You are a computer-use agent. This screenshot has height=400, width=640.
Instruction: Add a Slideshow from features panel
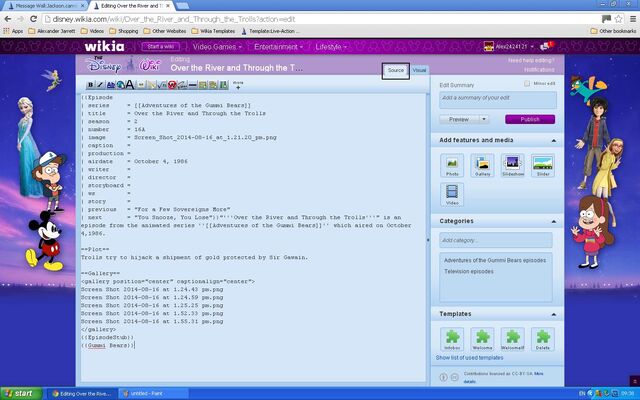(x=513, y=165)
